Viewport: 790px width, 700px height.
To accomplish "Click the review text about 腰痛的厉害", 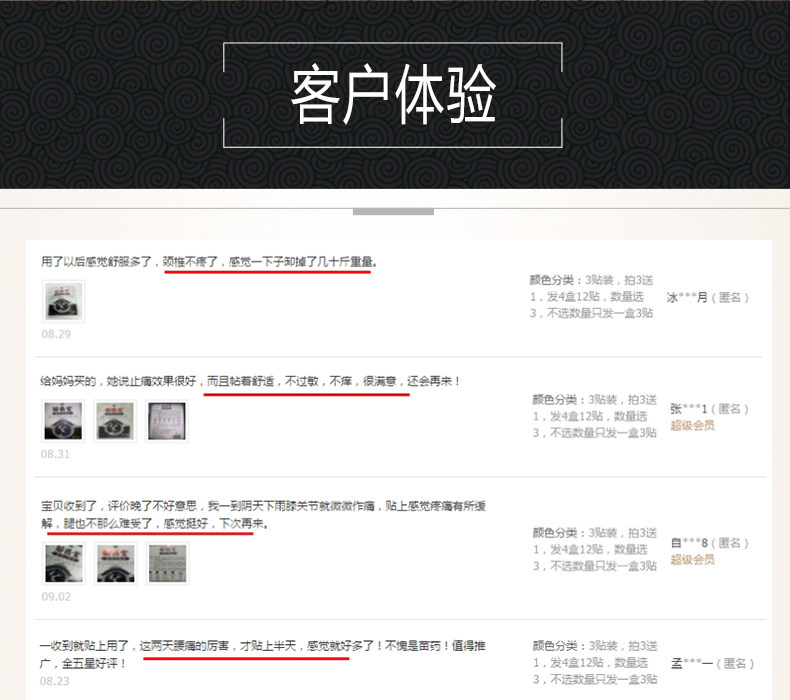I will coord(262,654).
